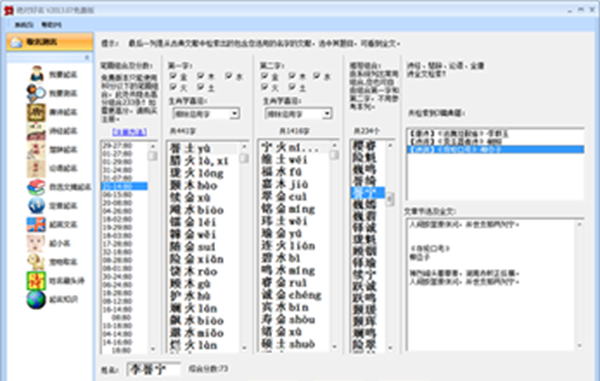Open the magnifier-and-person name test entry

(36, 93)
